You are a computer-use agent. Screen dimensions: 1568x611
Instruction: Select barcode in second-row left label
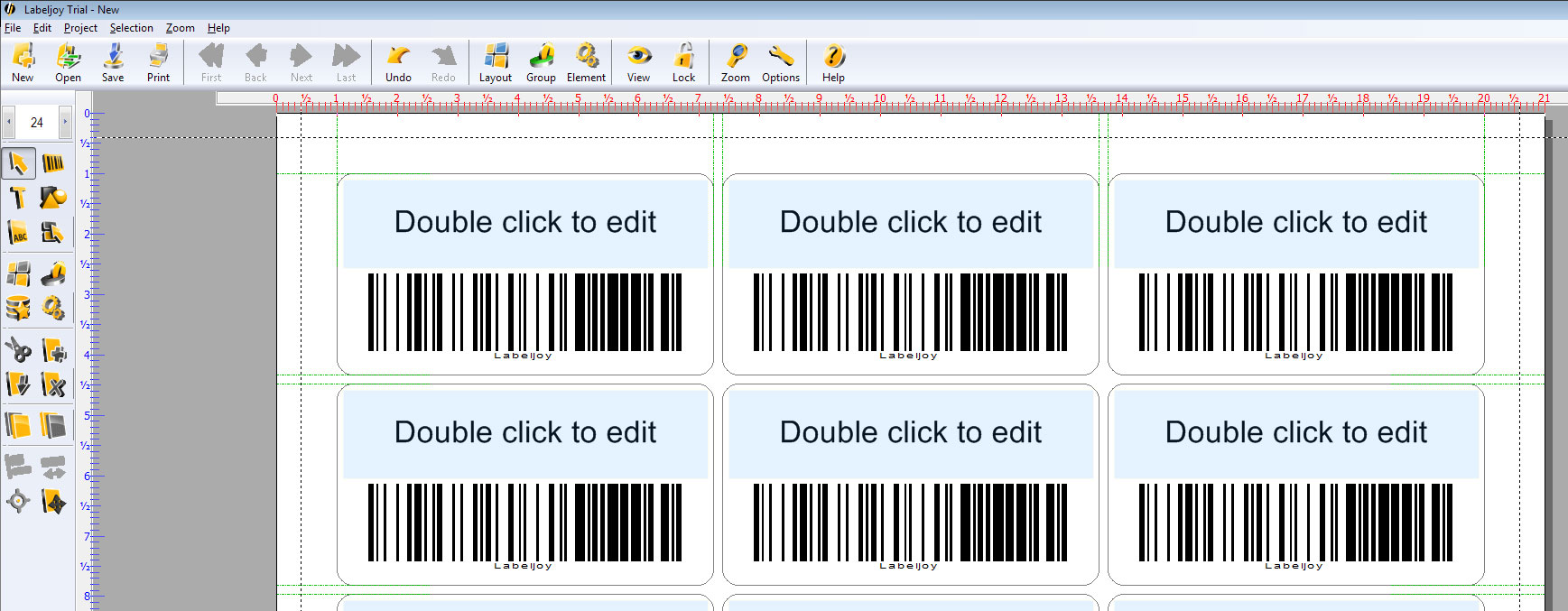[x=524, y=527]
